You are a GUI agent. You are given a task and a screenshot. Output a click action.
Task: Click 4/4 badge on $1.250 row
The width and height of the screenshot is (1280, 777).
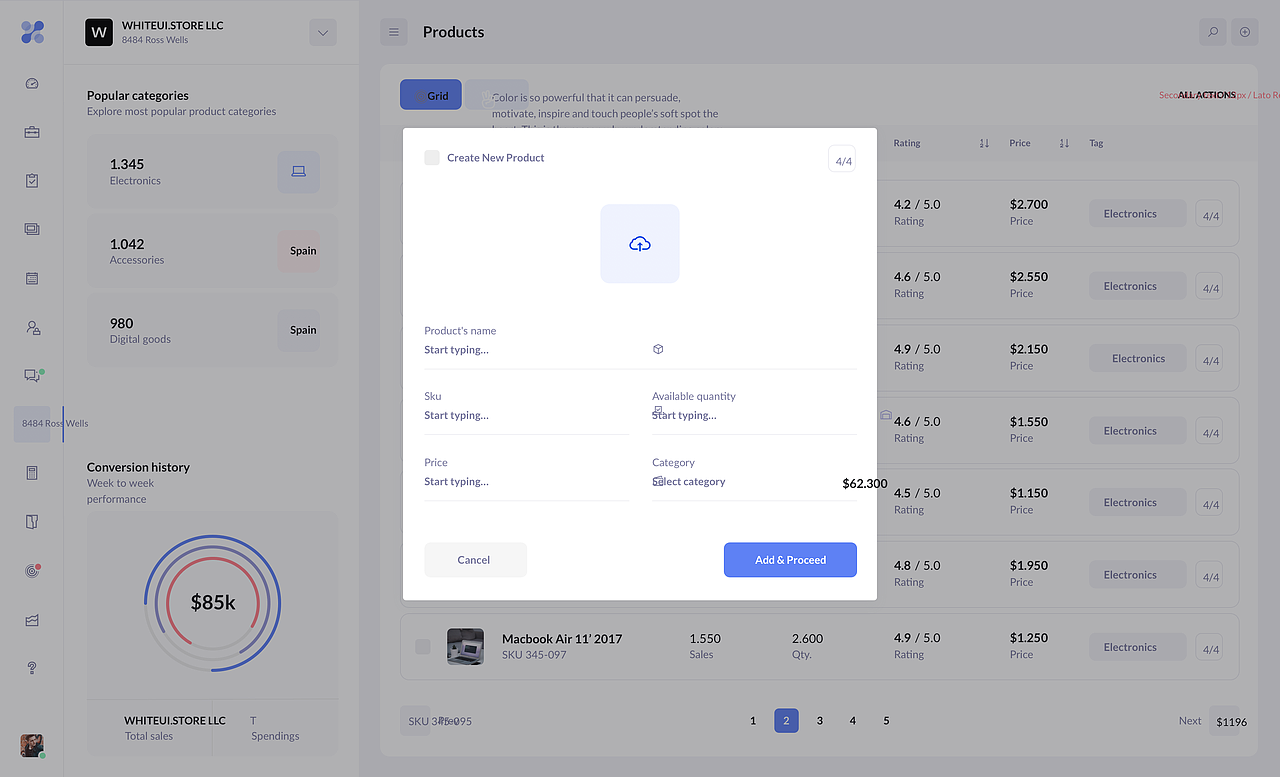pyautogui.click(x=1210, y=649)
